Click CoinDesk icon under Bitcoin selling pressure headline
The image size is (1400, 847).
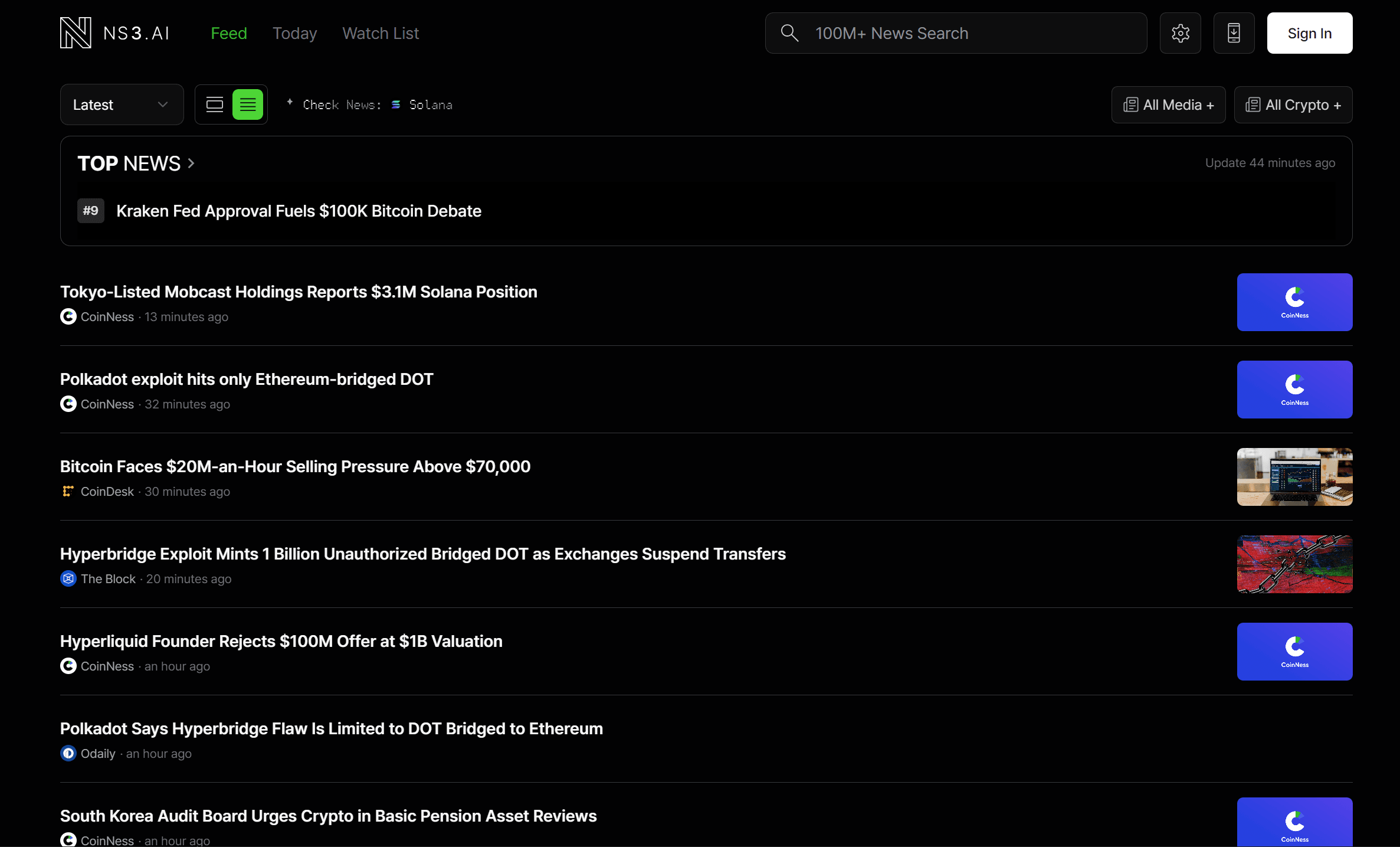(68, 492)
